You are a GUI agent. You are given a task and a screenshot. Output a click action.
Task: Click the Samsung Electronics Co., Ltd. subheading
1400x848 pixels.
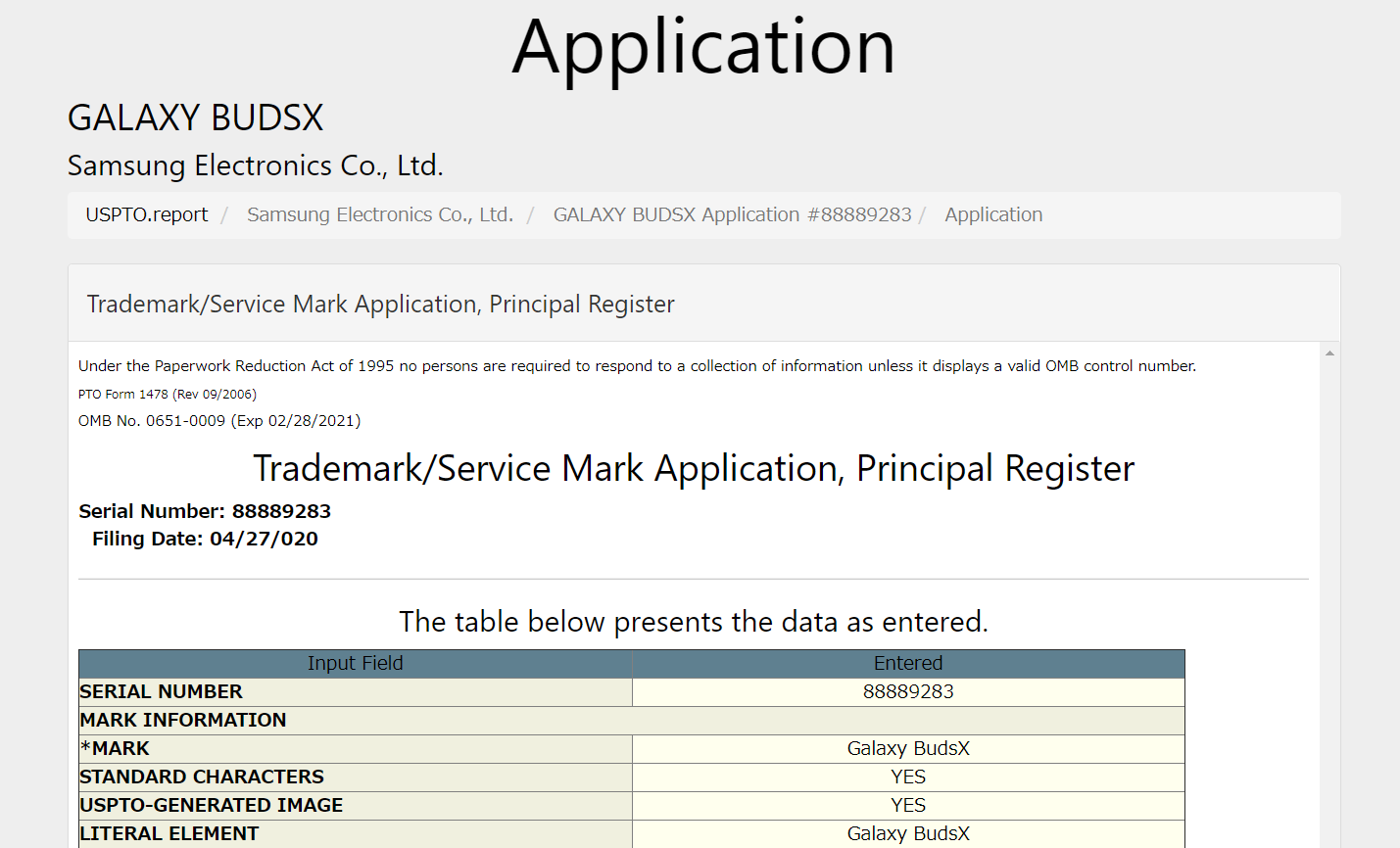pyautogui.click(x=255, y=165)
